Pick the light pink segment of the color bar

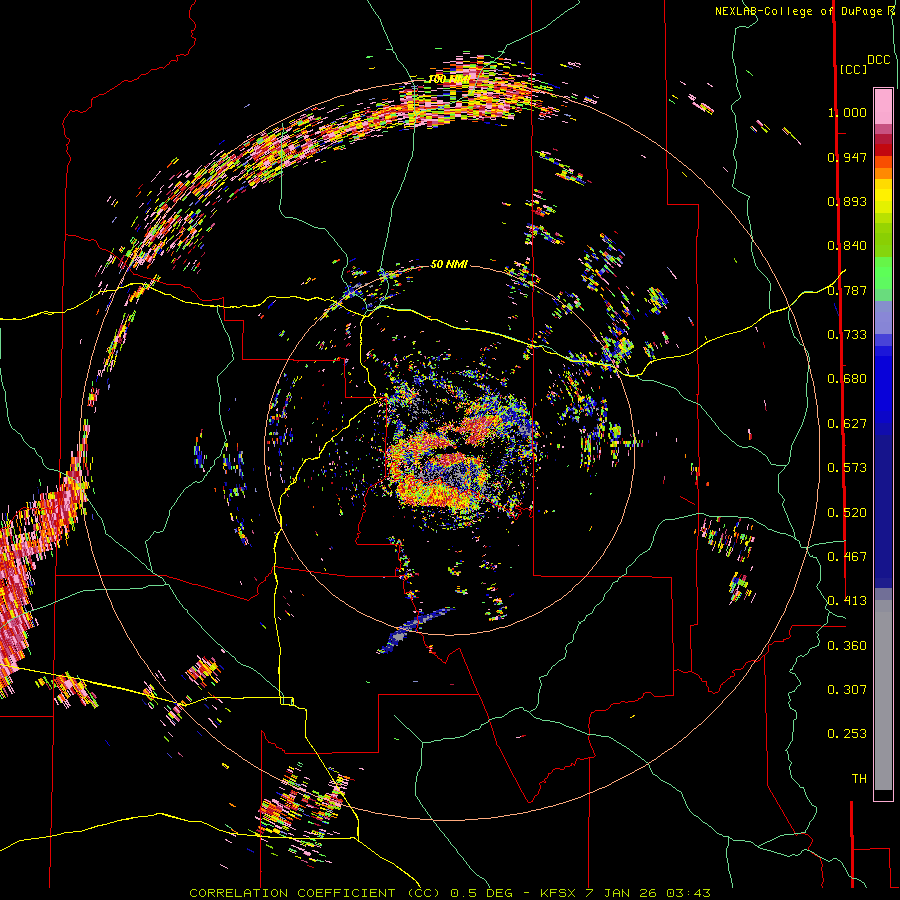pos(883,107)
